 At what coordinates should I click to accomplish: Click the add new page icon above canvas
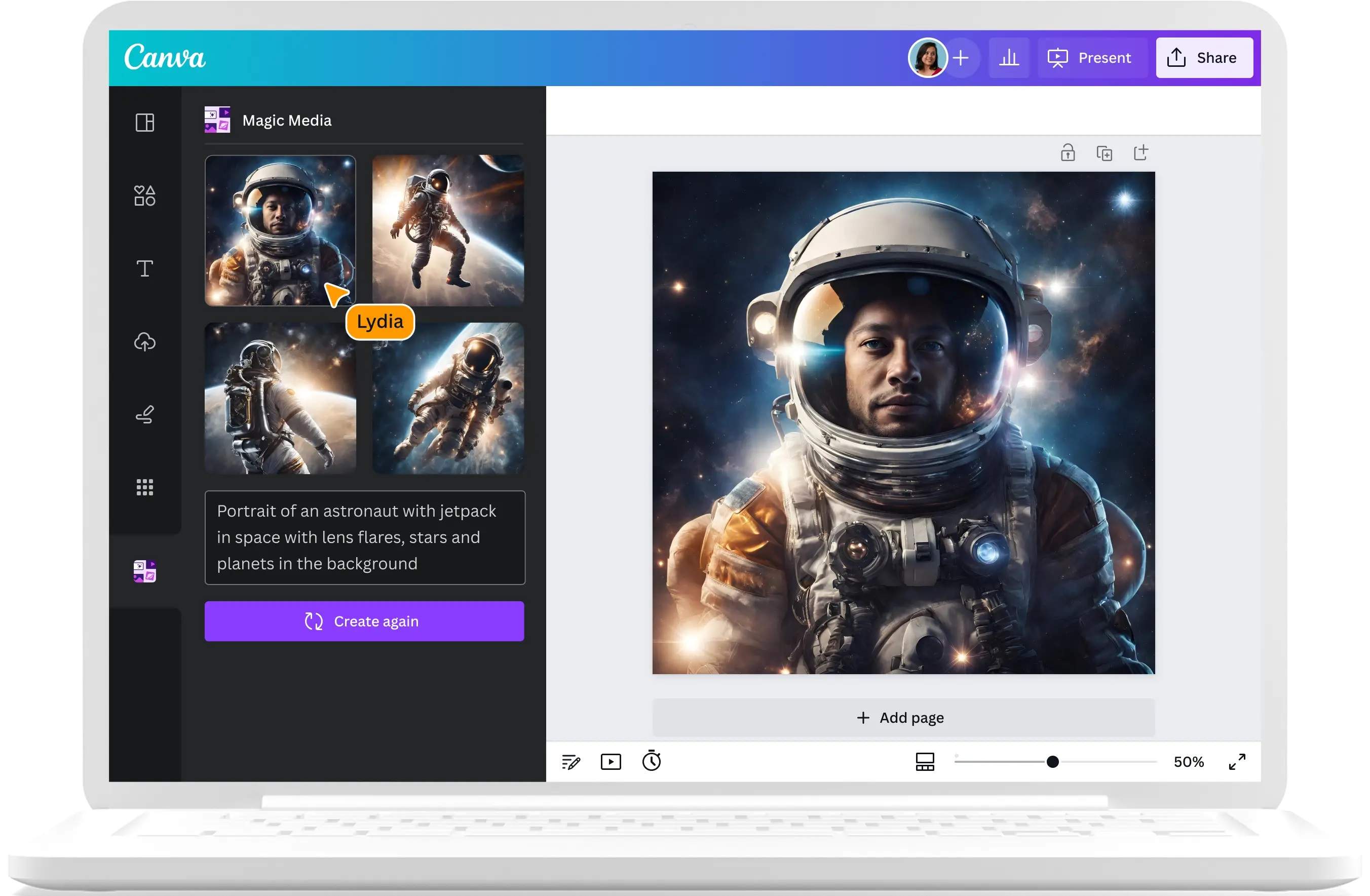pyautogui.click(x=1140, y=153)
